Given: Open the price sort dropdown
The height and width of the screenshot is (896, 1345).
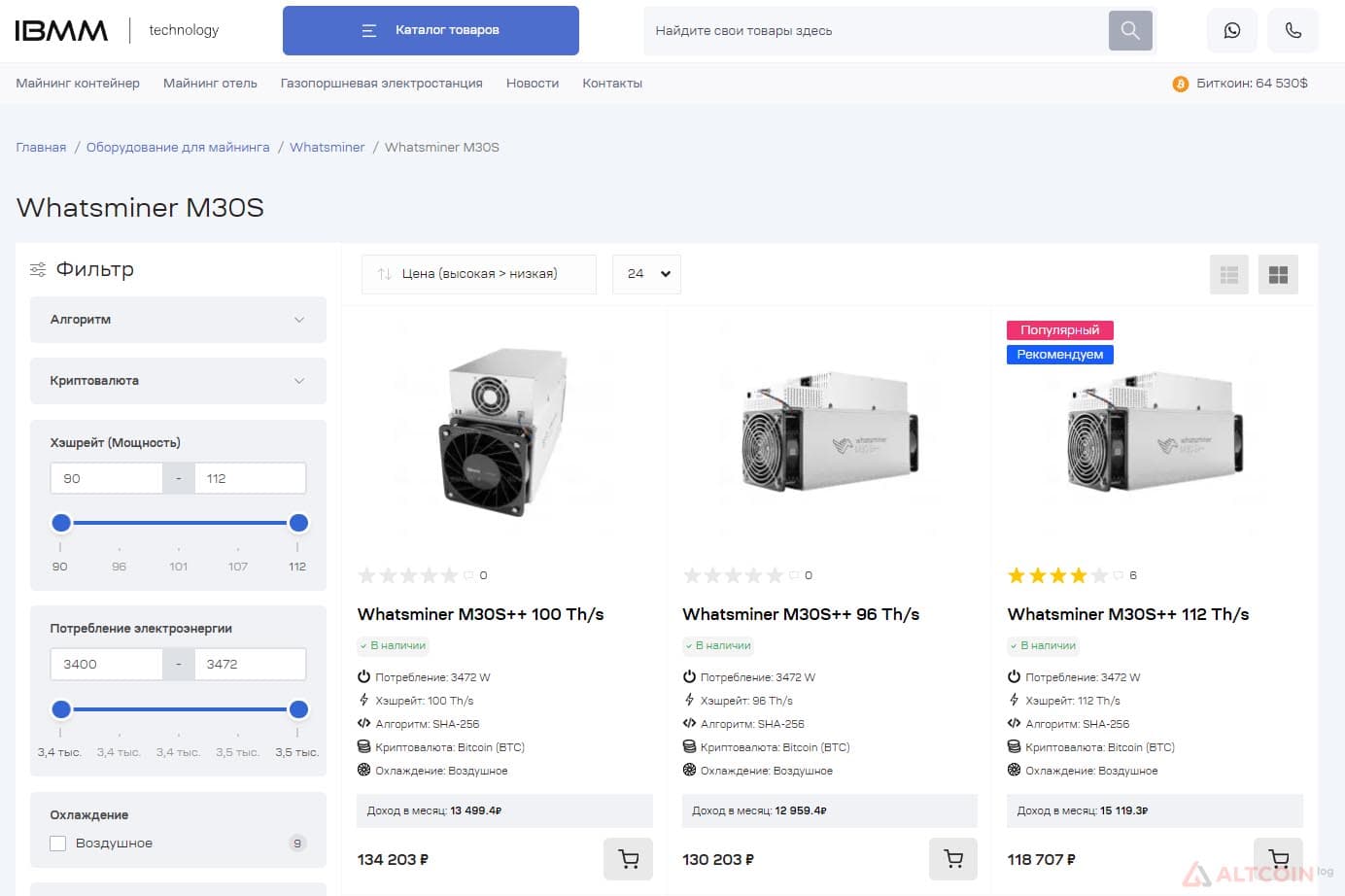Looking at the screenshot, I should [x=479, y=274].
